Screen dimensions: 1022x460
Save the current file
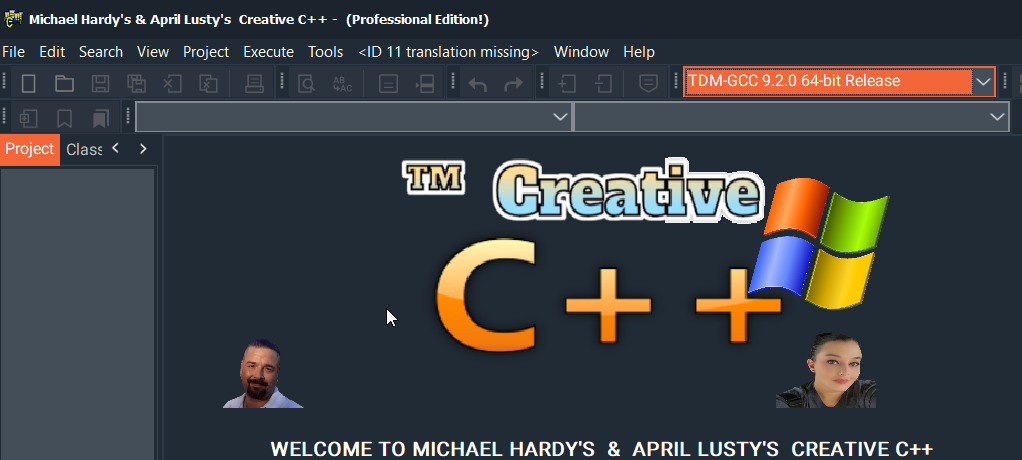[x=100, y=83]
